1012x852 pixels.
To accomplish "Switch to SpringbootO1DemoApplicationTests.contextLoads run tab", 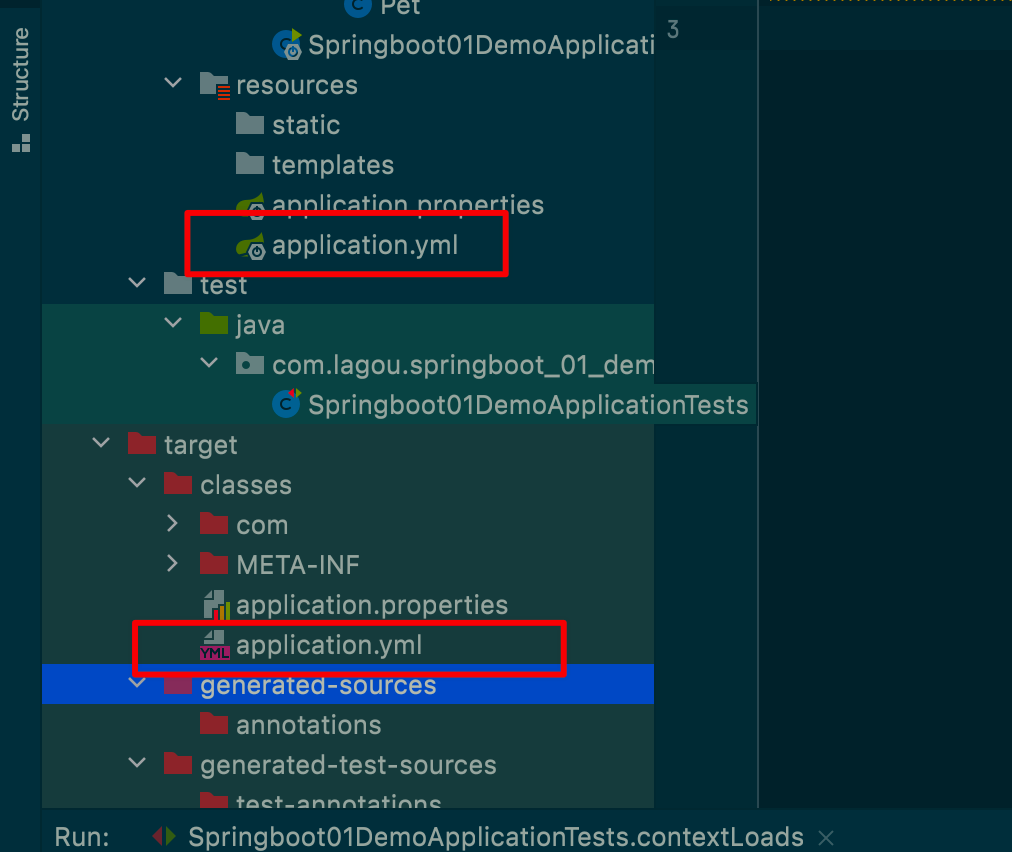I will [496, 837].
